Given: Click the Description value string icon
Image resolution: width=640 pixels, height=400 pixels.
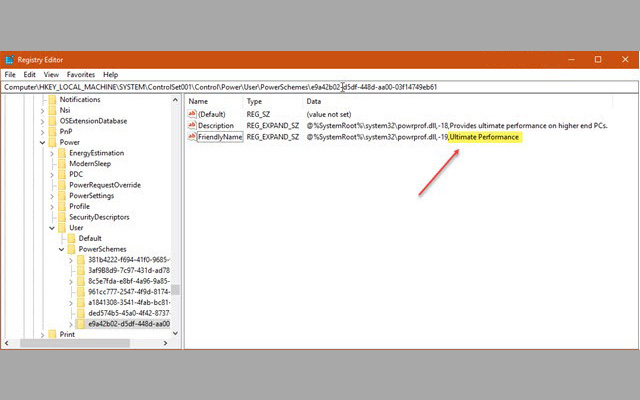Looking at the screenshot, I should pyautogui.click(x=191, y=125).
